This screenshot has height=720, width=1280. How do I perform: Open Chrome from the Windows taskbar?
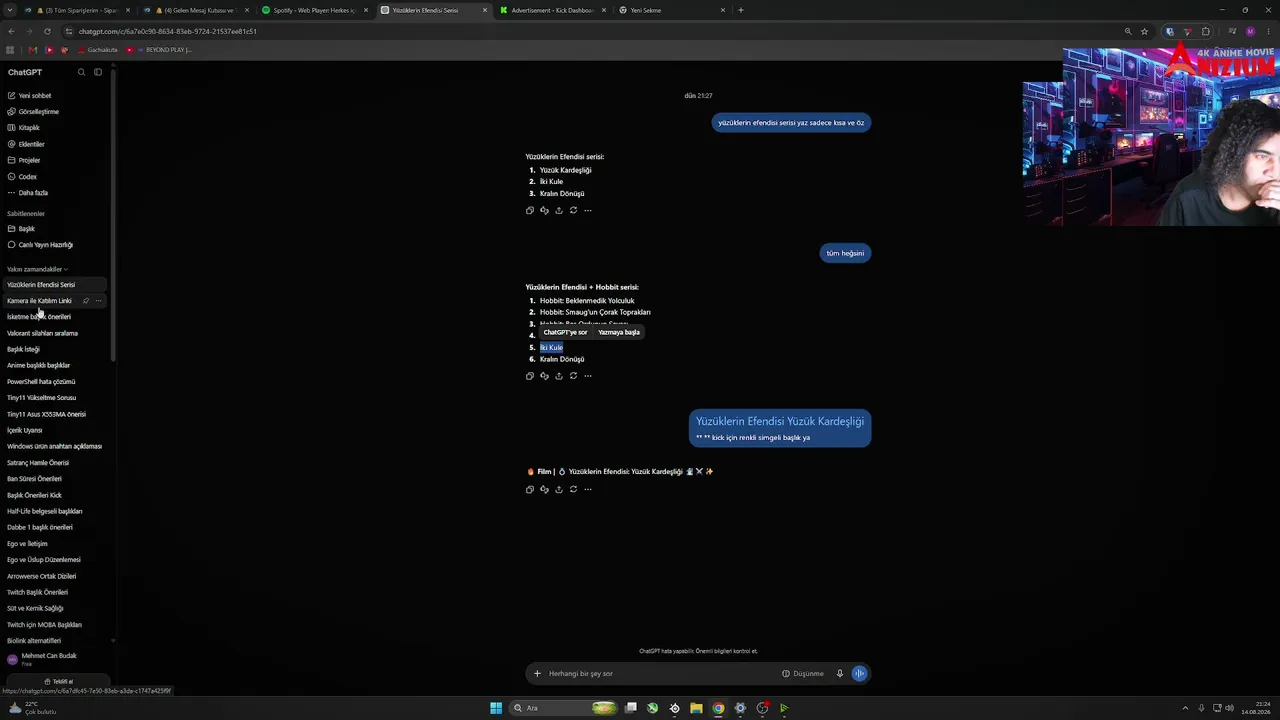tap(718, 708)
